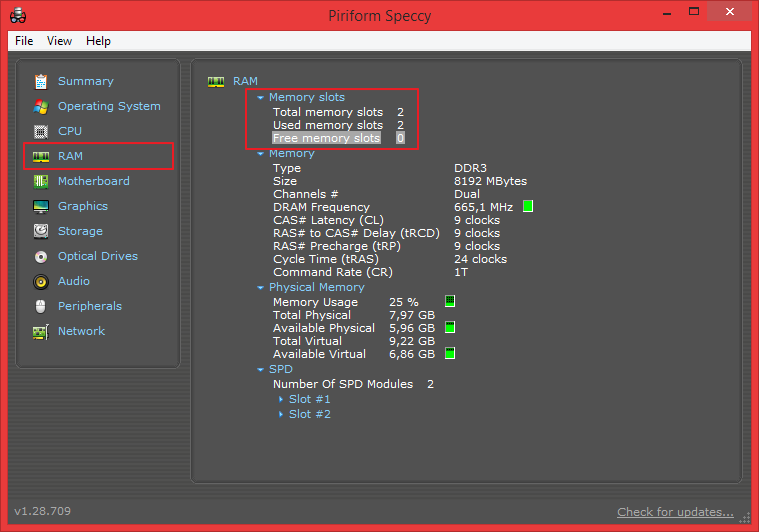Collapse the Memory section

[x=260, y=154]
